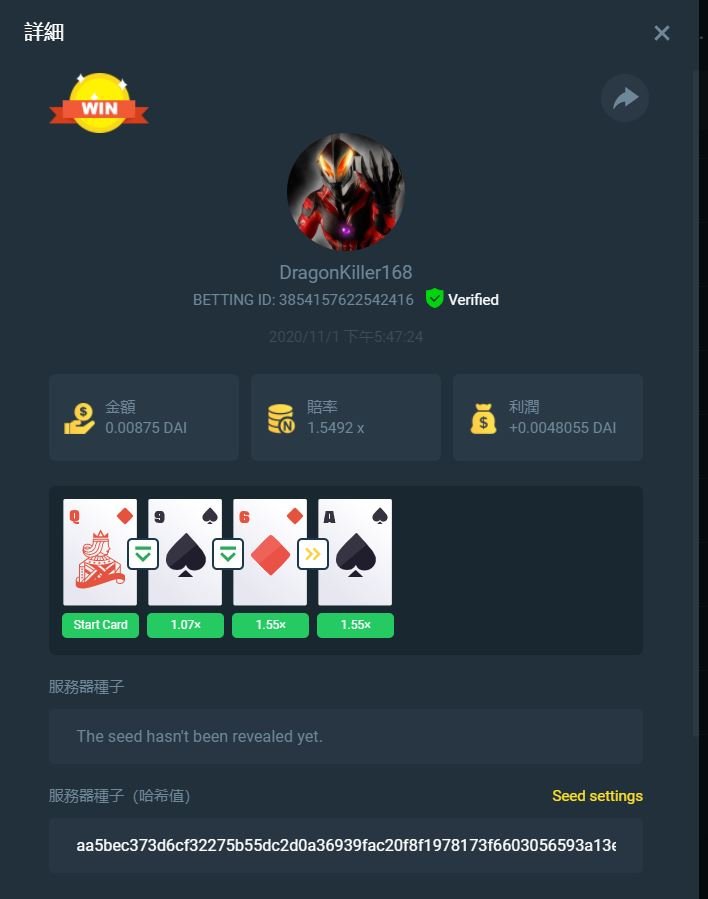
Task: Open Seed settings link
Action: click(597, 796)
